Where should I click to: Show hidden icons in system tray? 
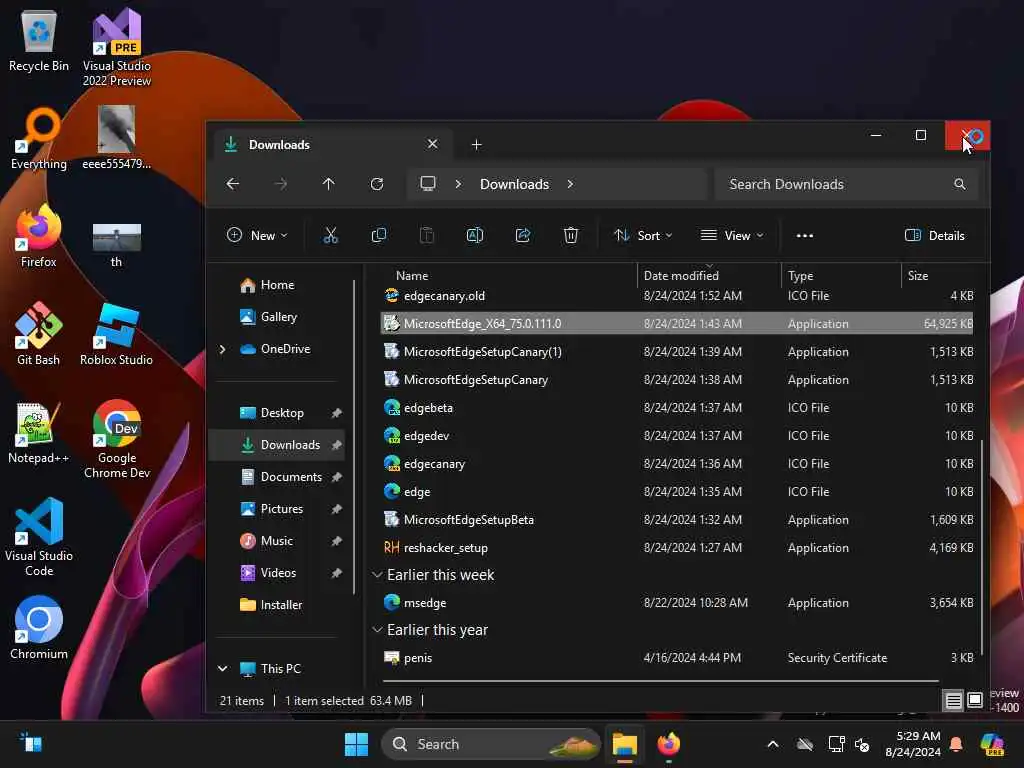773,744
